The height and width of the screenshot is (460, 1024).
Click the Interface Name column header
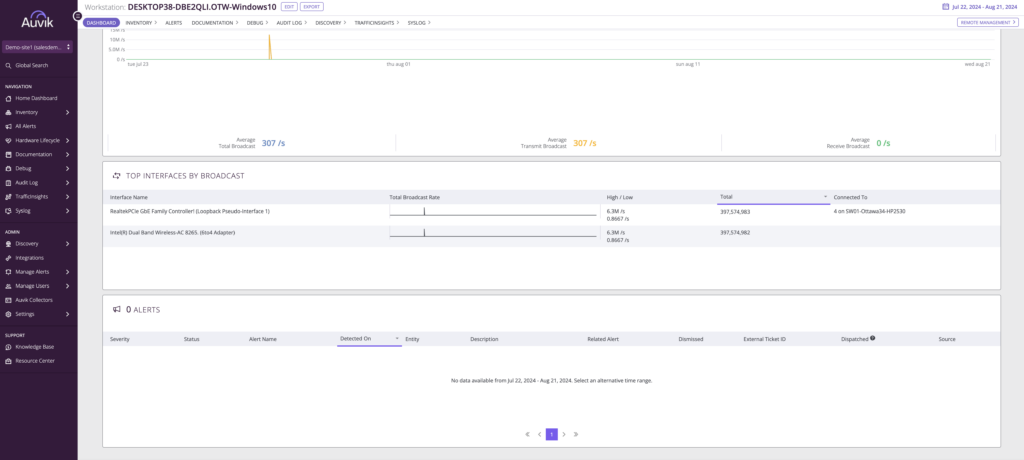[x=129, y=197]
